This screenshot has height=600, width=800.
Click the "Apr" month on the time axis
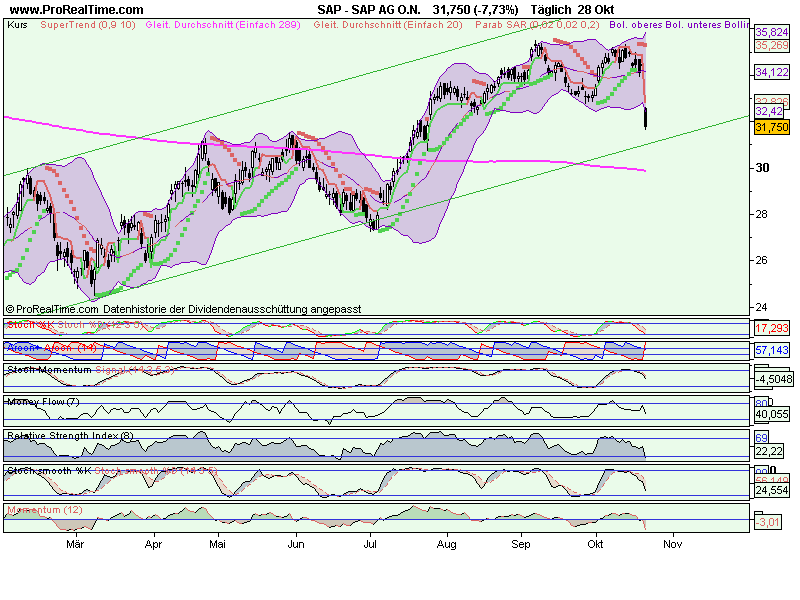pyautogui.click(x=153, y=544)
